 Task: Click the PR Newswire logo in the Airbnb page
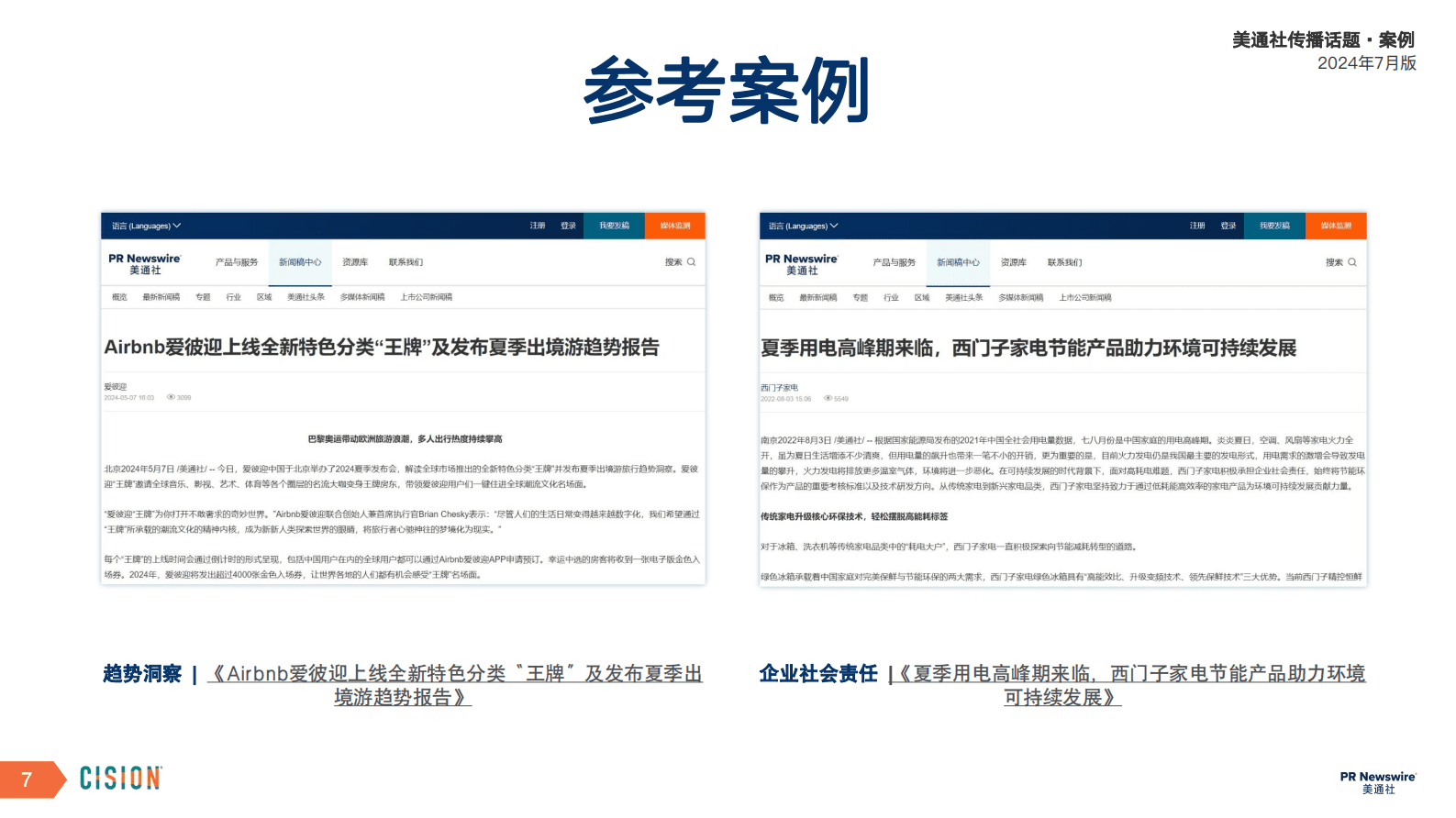click(145, 264)
